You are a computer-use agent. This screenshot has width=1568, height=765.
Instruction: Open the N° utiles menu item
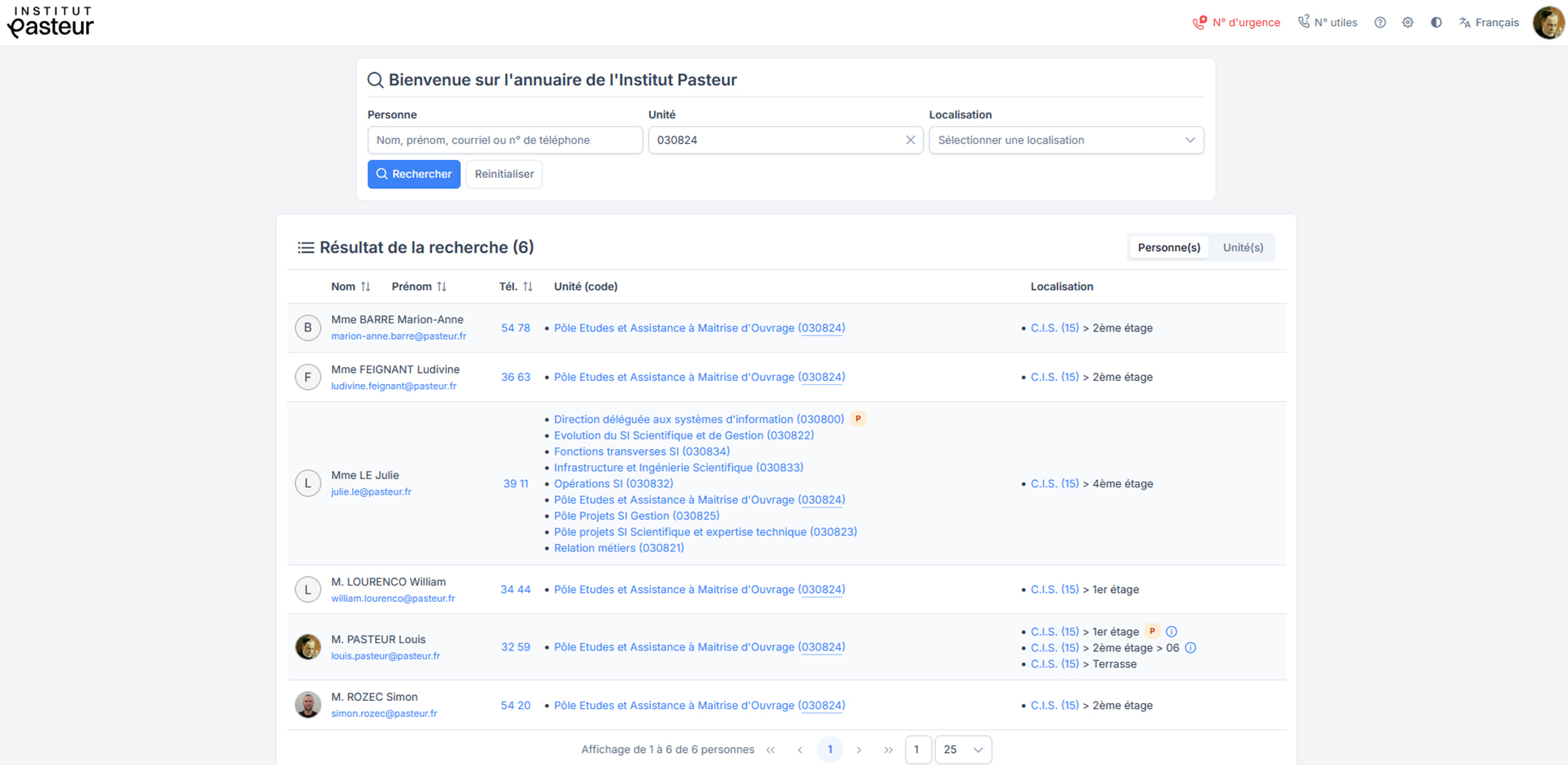pos(1327,23)
